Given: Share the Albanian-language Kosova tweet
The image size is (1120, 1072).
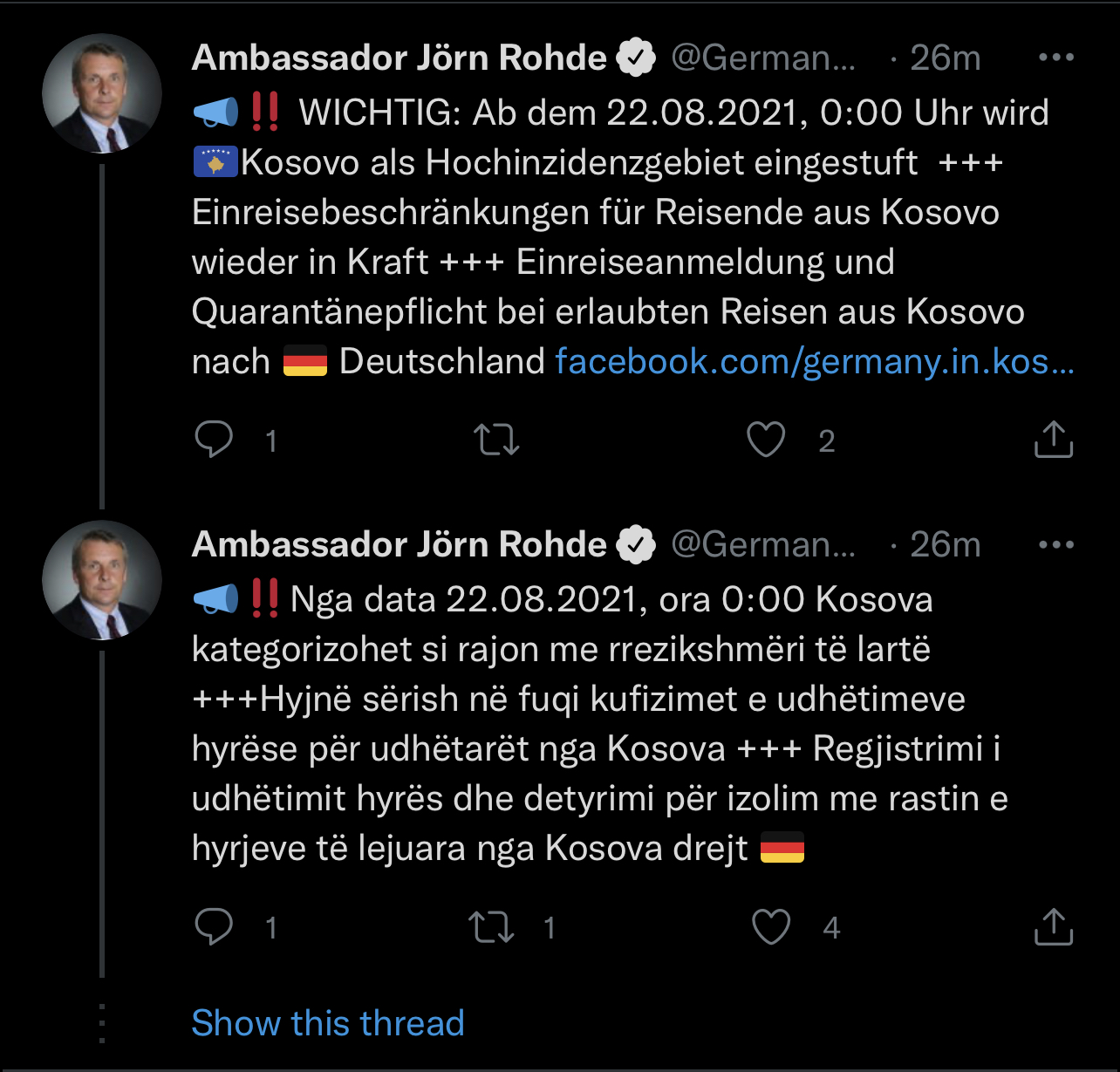Looking at the screenshot, I should click(x=1053, y=926).
